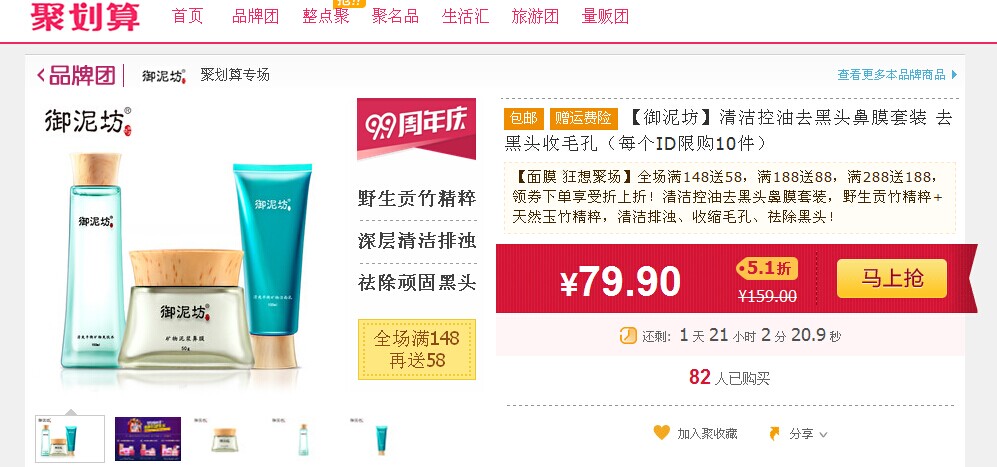Screen dimensions: 997x467
Task: Expand the 分享 dropdown chevron
Action: click(x=823, y=435)
